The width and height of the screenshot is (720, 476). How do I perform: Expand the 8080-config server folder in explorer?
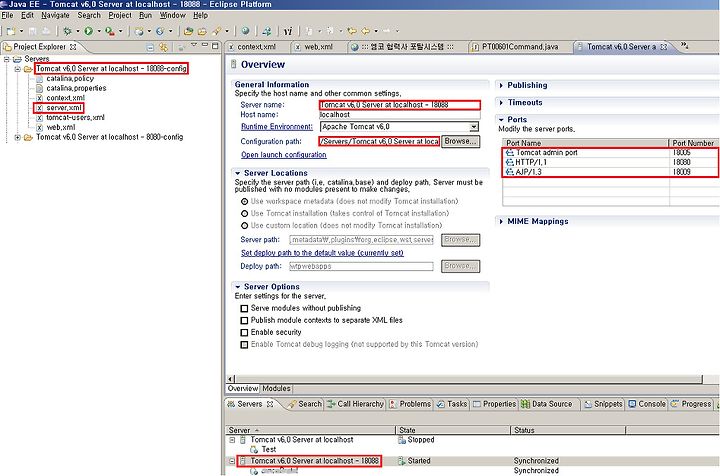(17, 137)
